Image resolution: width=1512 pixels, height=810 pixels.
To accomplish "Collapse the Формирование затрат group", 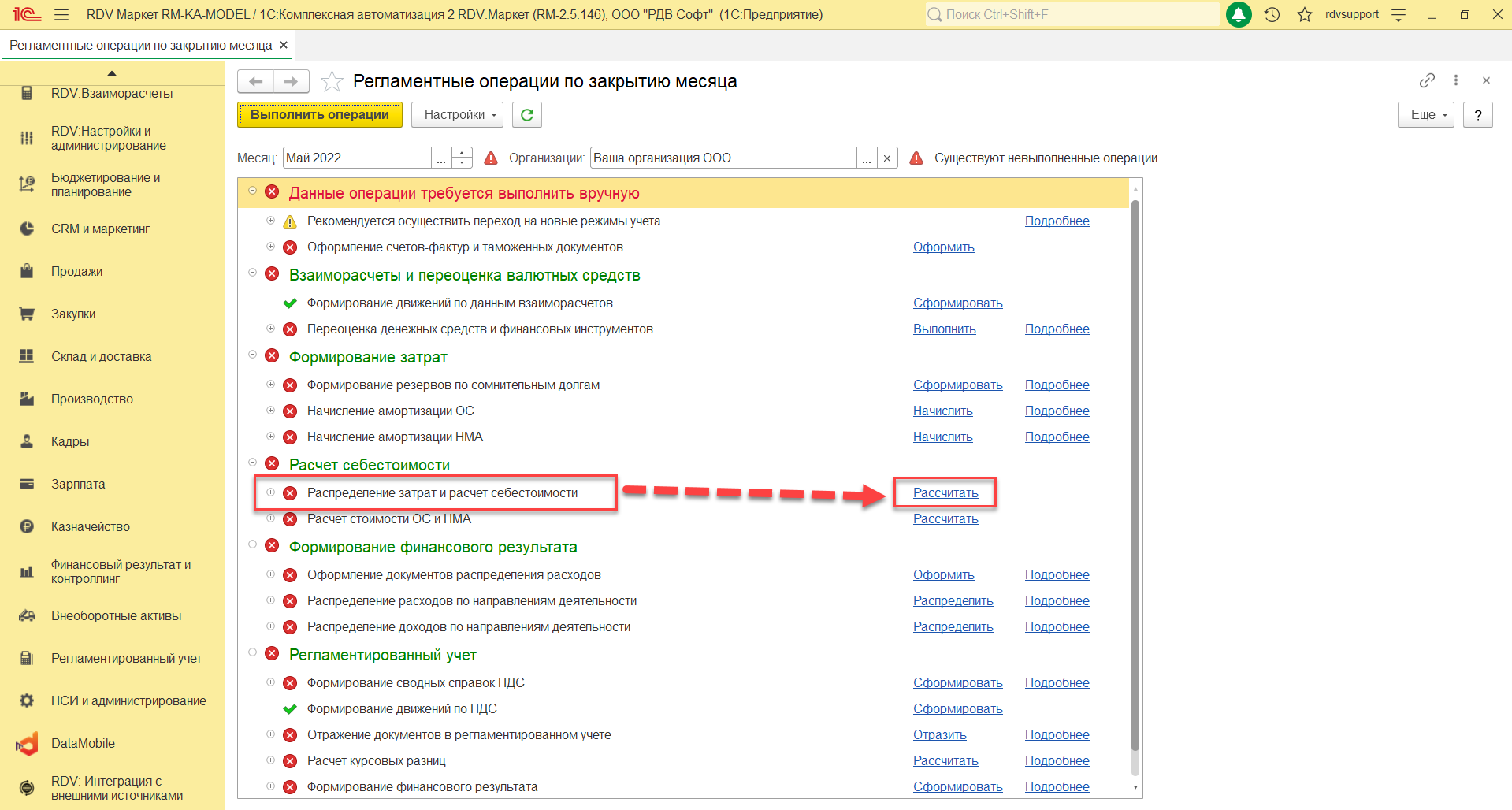I will (x=253, y=355).
